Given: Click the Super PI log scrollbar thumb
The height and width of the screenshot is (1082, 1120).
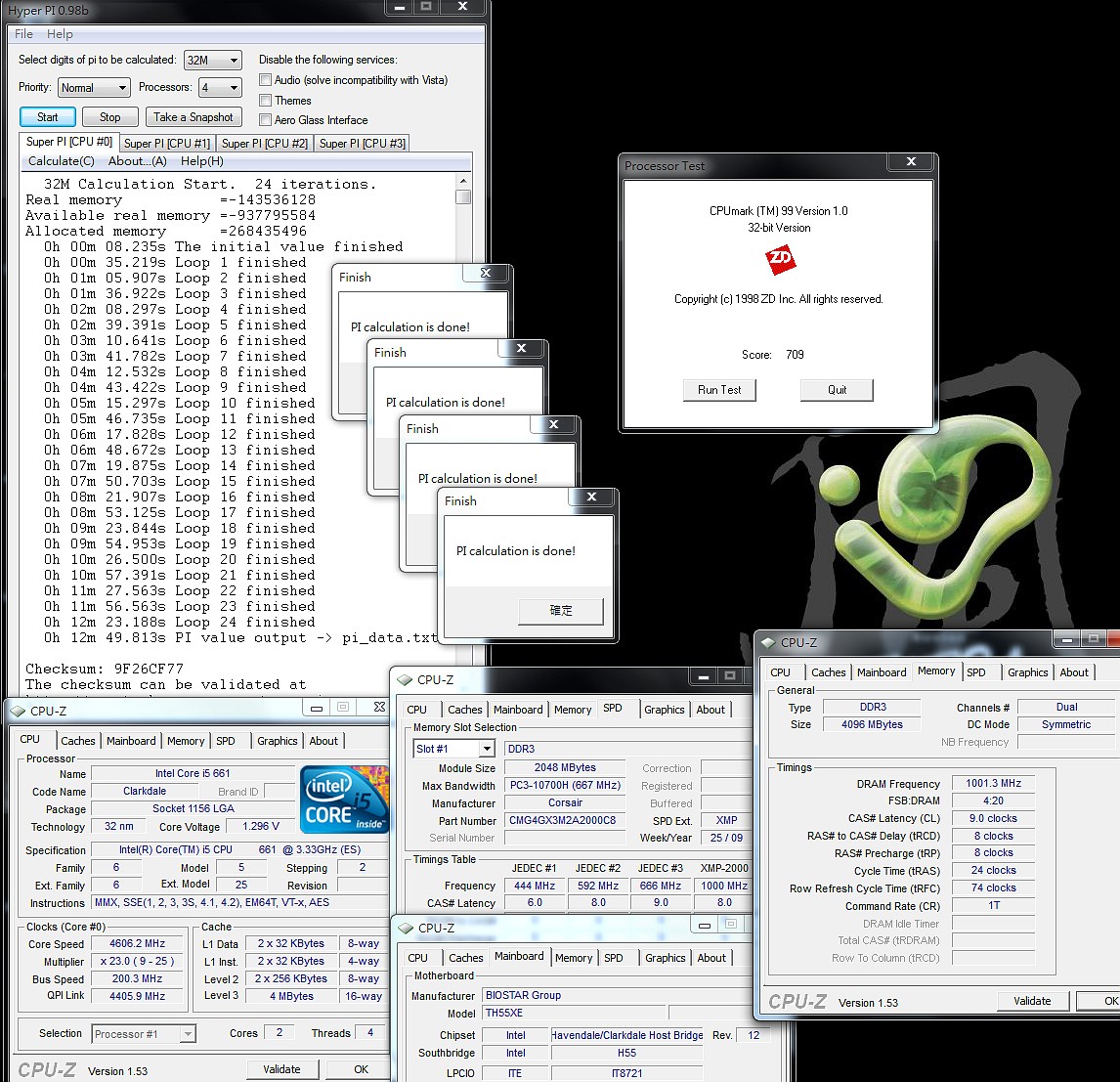Looking at the screenshot, I should (x=463, y=196).
